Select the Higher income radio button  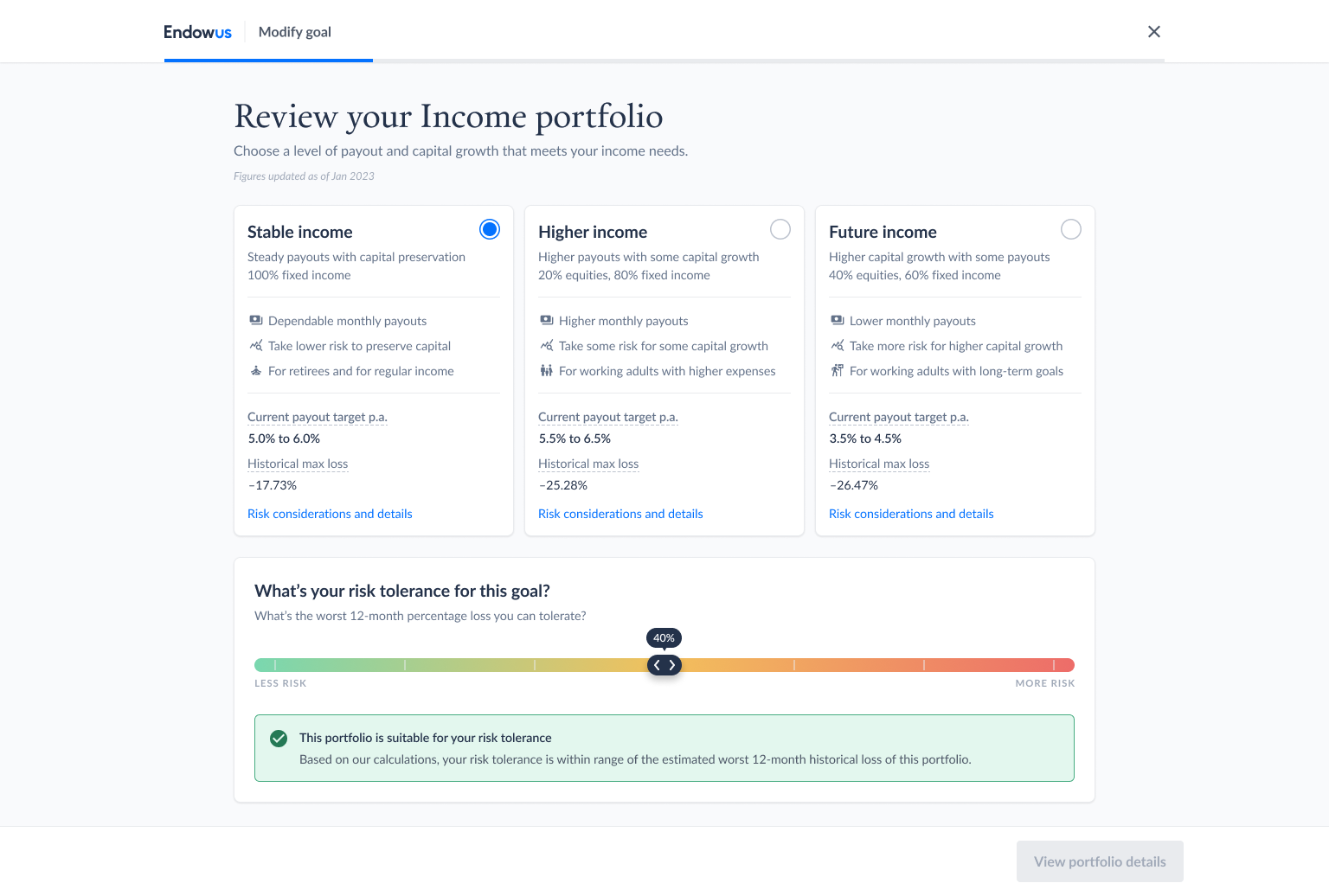[780, 229]
